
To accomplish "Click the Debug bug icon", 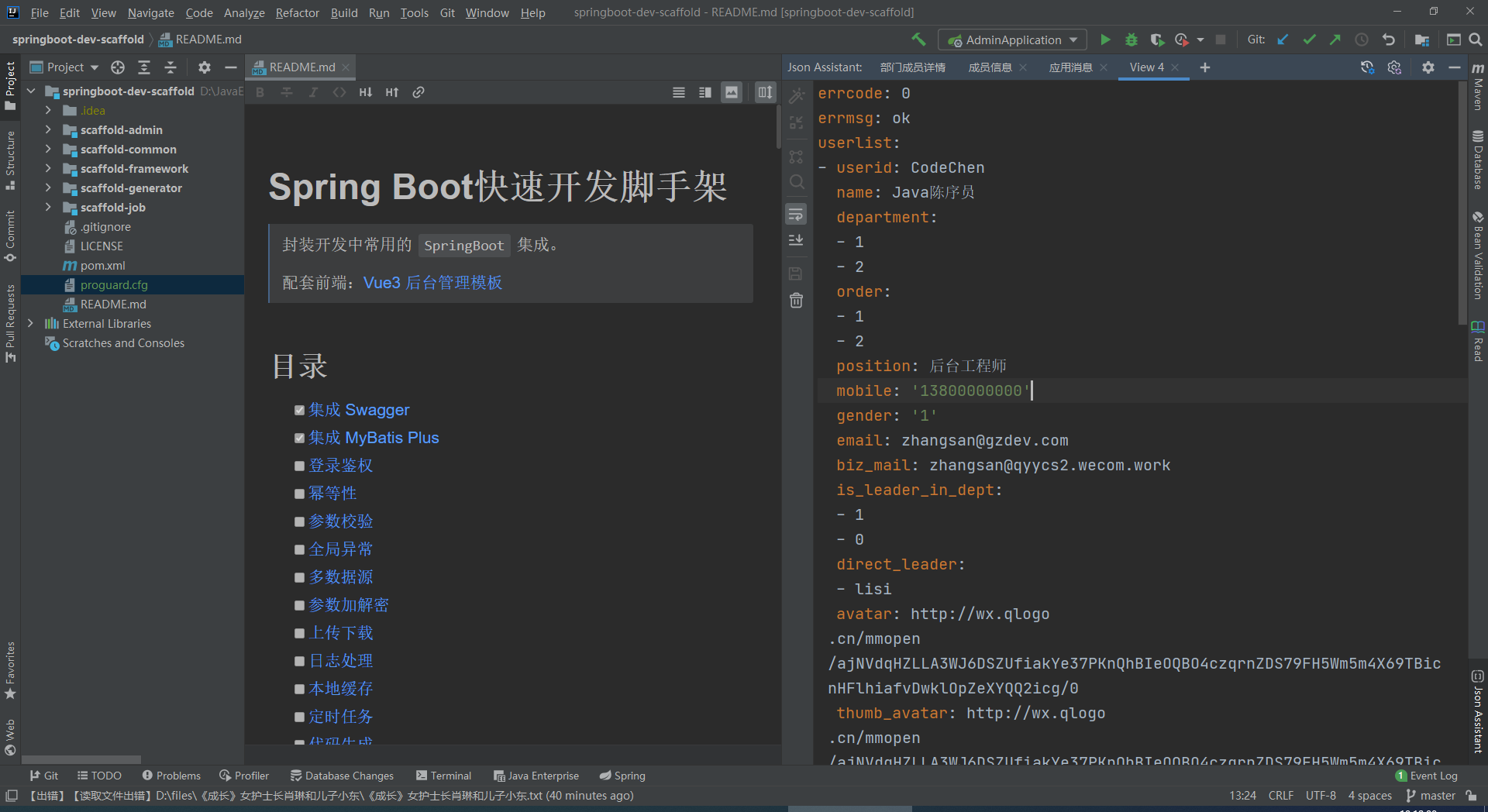I will coord(1131,40).
